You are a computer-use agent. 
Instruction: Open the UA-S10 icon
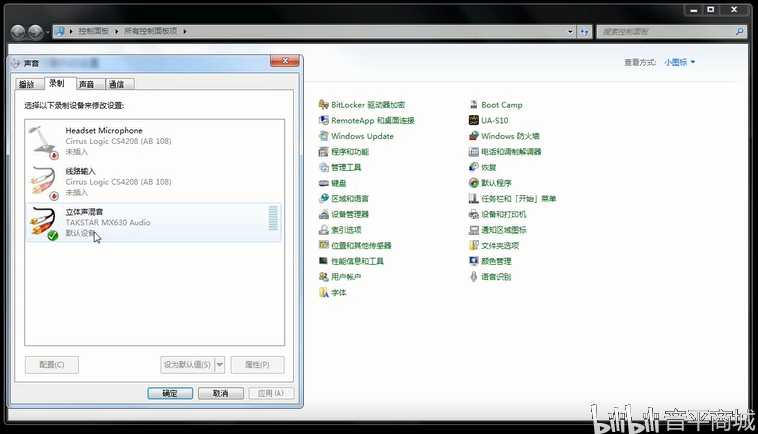473,120
